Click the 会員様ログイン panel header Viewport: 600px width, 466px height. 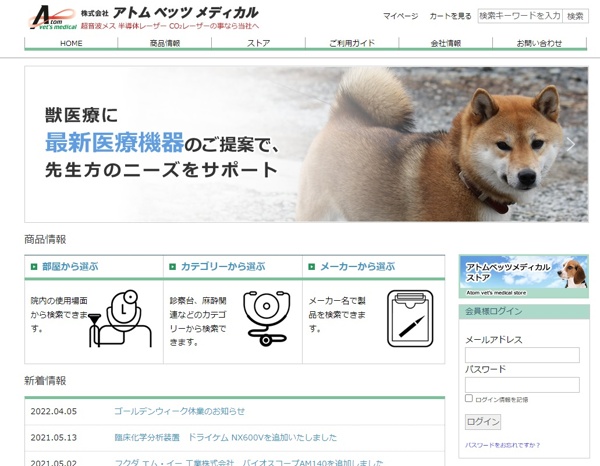523,311
